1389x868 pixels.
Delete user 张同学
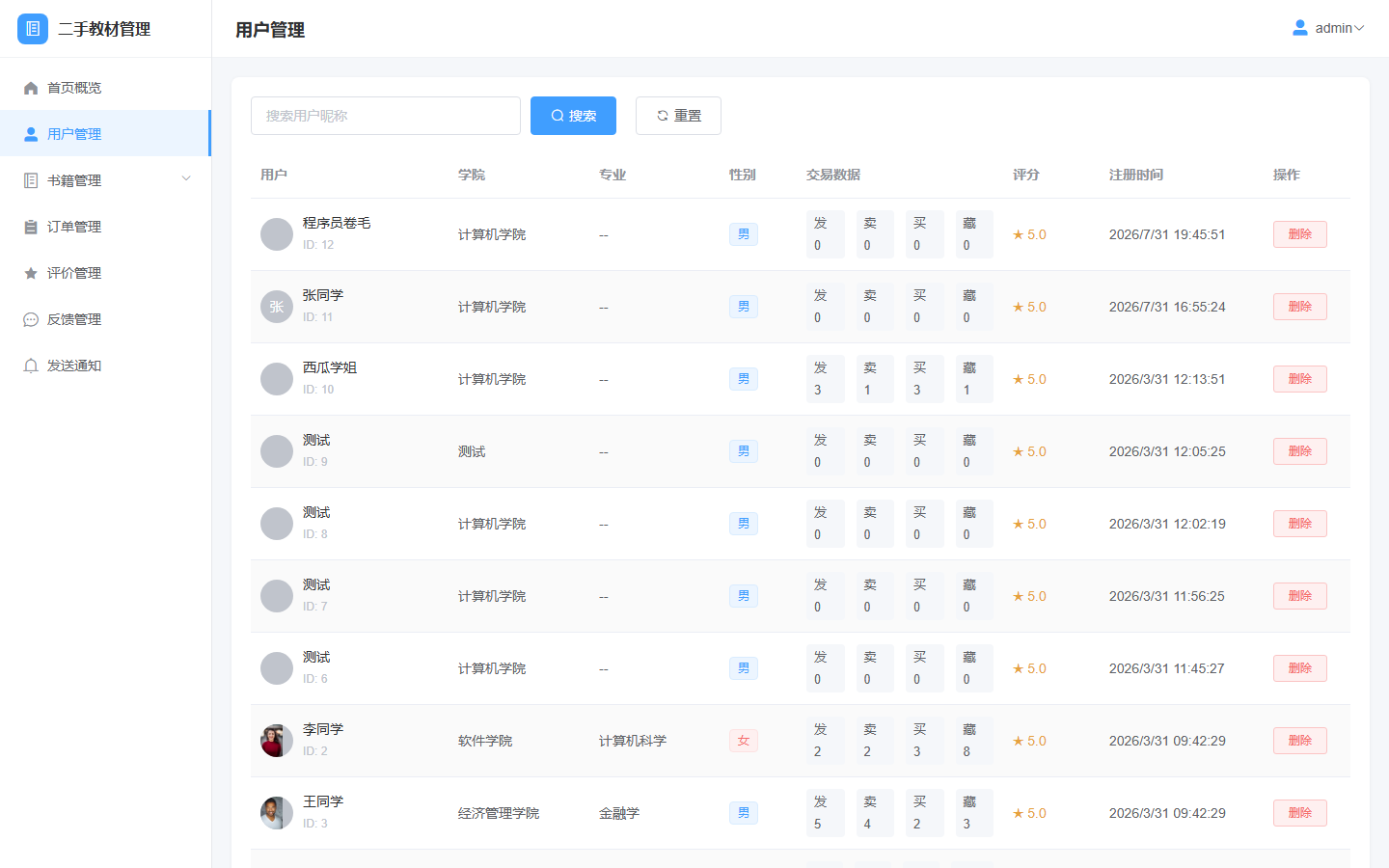tap(1299, 307)
